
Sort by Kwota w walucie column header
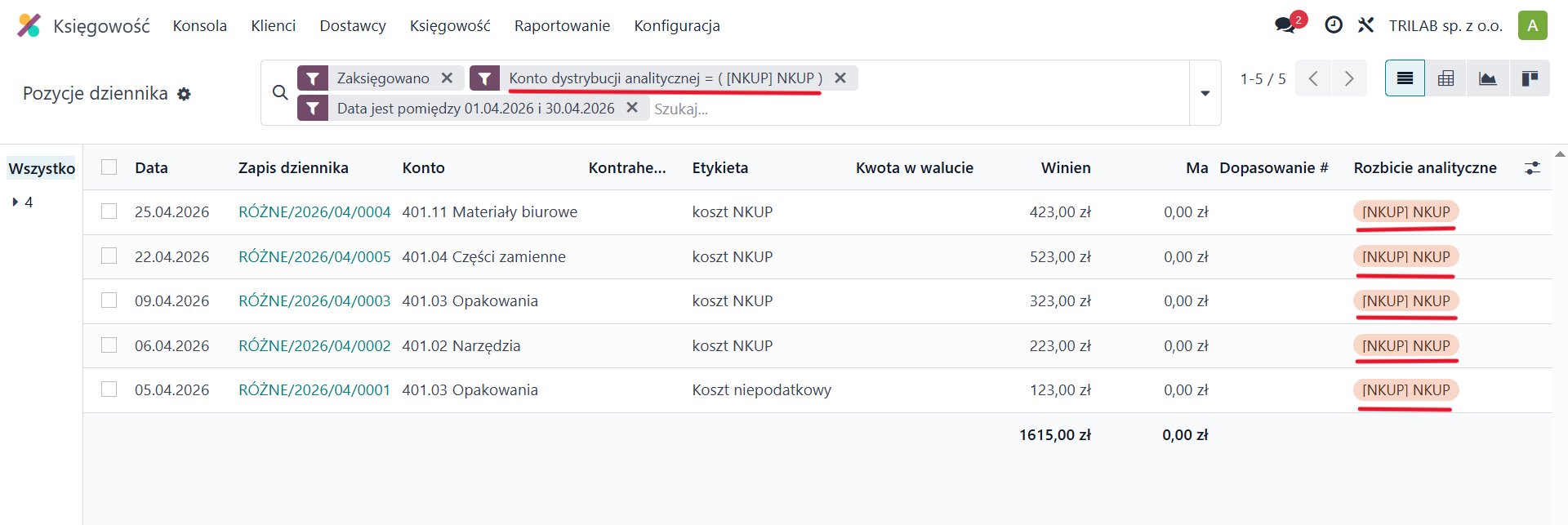(915, 168)
